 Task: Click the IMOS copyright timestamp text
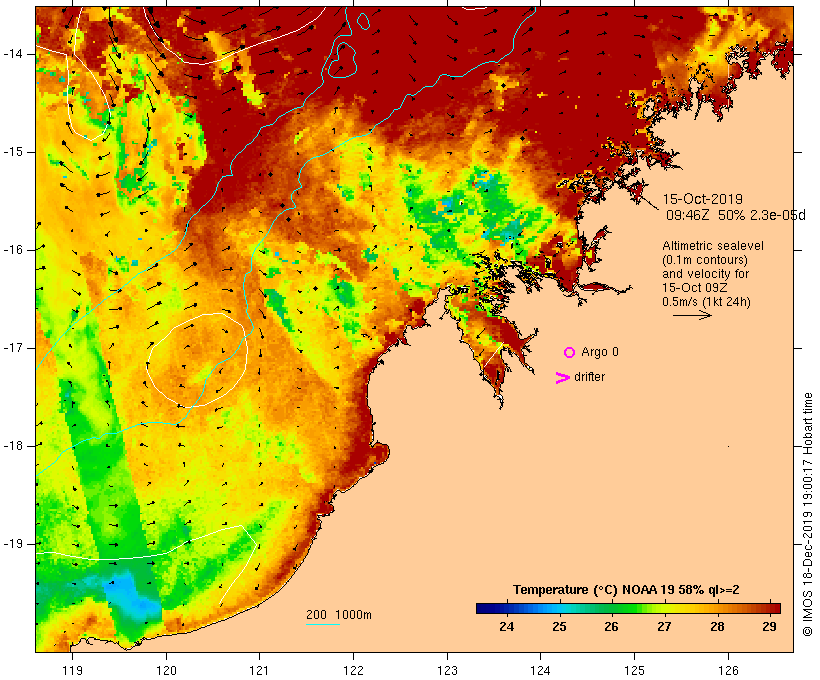click(x=807, y=514)
